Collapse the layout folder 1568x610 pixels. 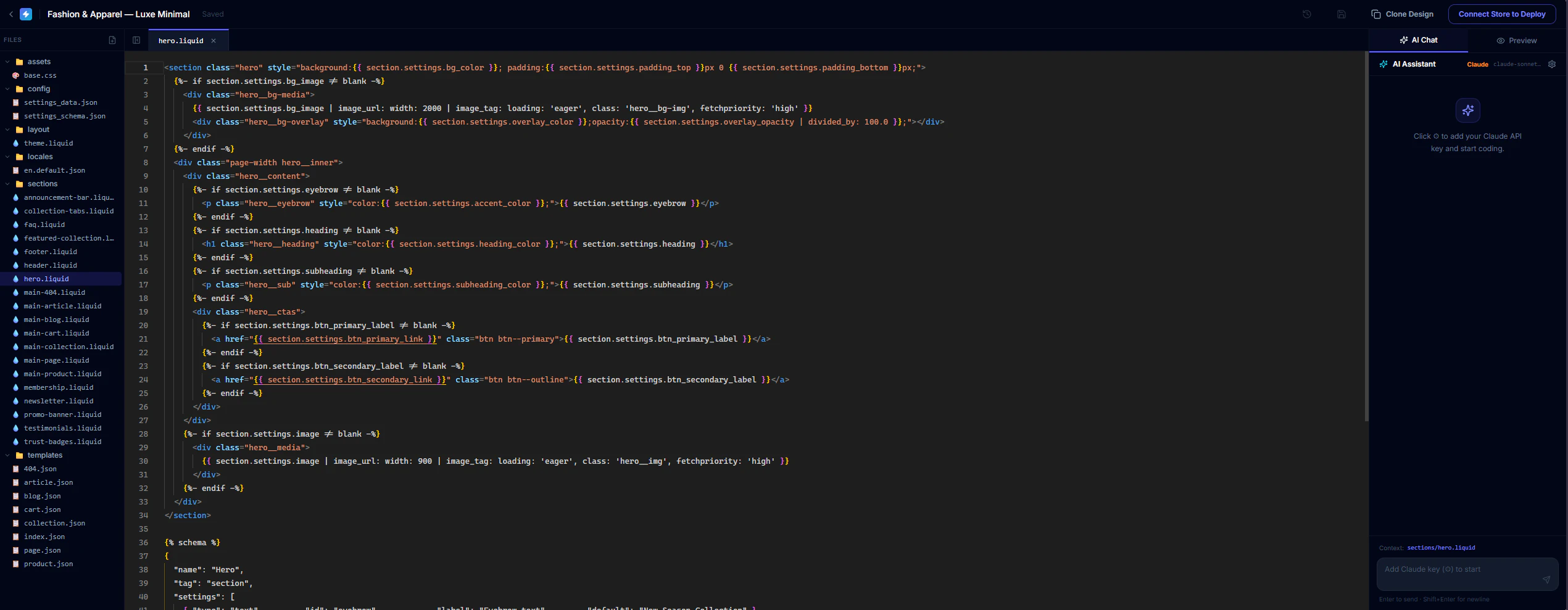click(x=7, y=130)
